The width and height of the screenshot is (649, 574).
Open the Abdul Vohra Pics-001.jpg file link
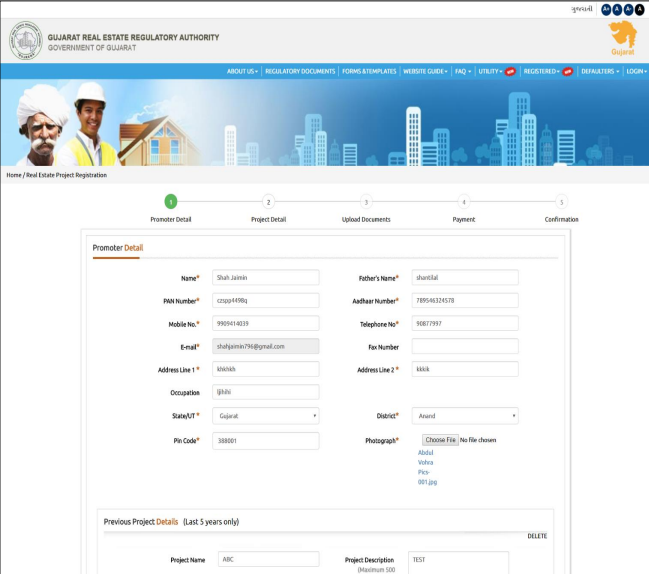tap(427, 467)
